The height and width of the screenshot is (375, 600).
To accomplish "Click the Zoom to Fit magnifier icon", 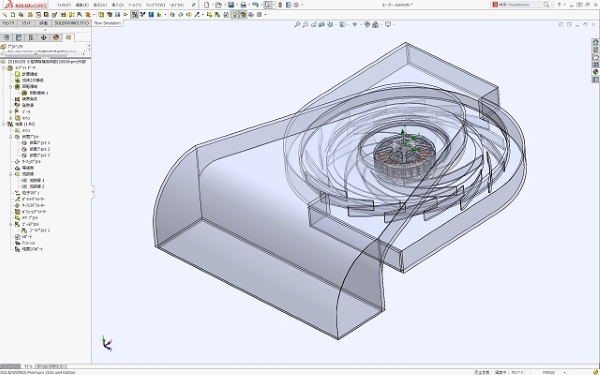I will (297, 24).
